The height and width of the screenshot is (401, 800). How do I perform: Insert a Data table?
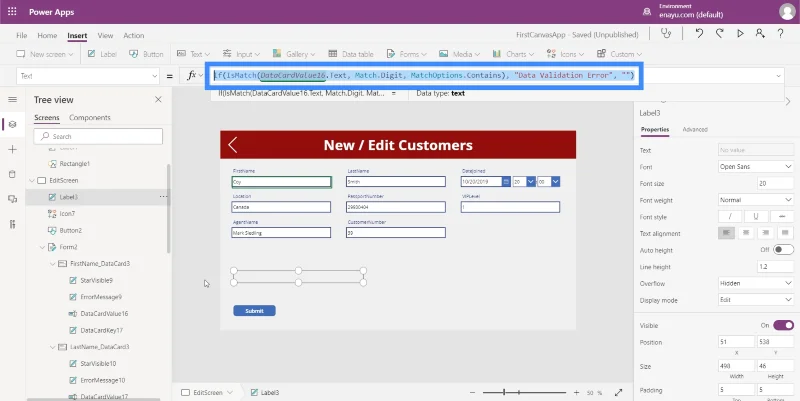(351, 54)
